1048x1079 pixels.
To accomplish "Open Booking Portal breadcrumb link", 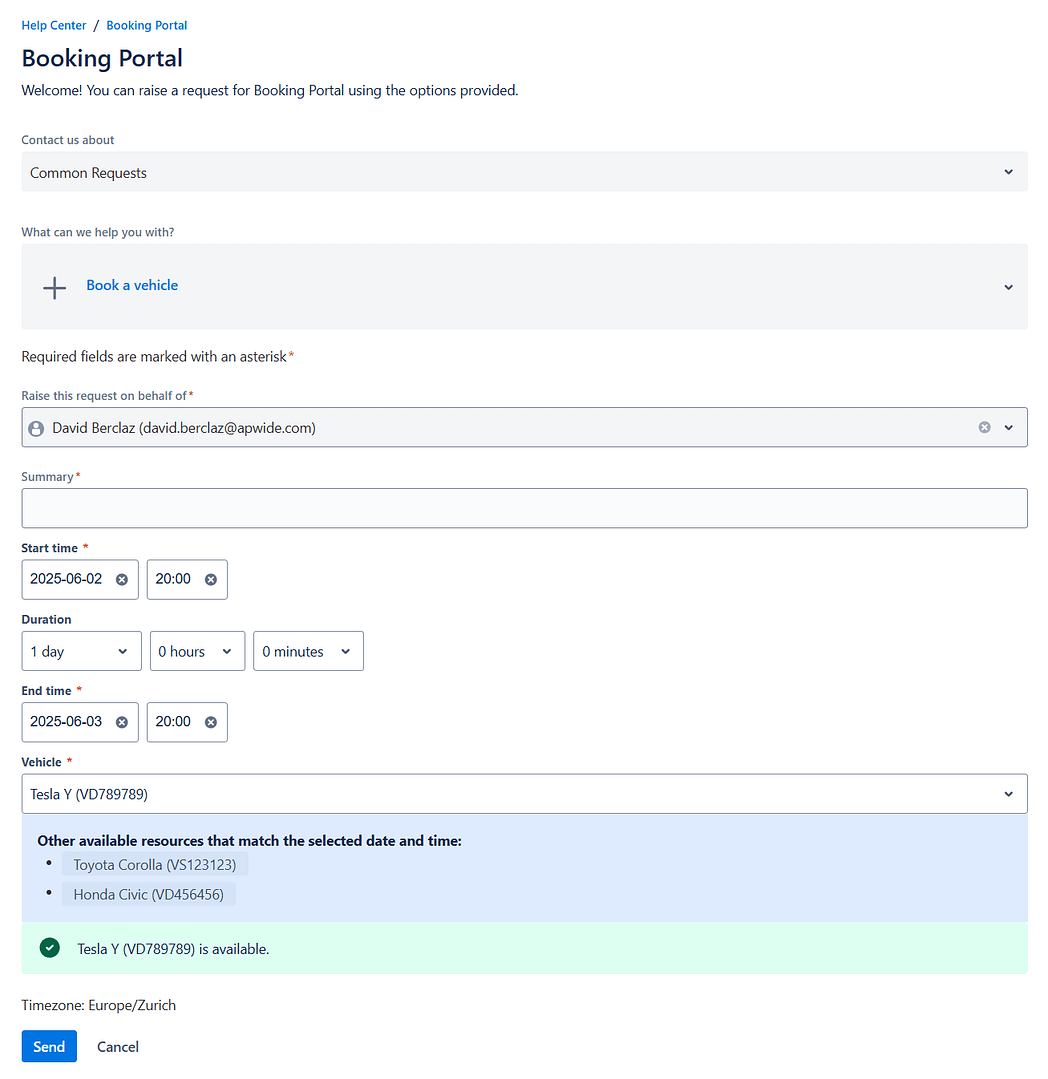I will click(146, 25).
